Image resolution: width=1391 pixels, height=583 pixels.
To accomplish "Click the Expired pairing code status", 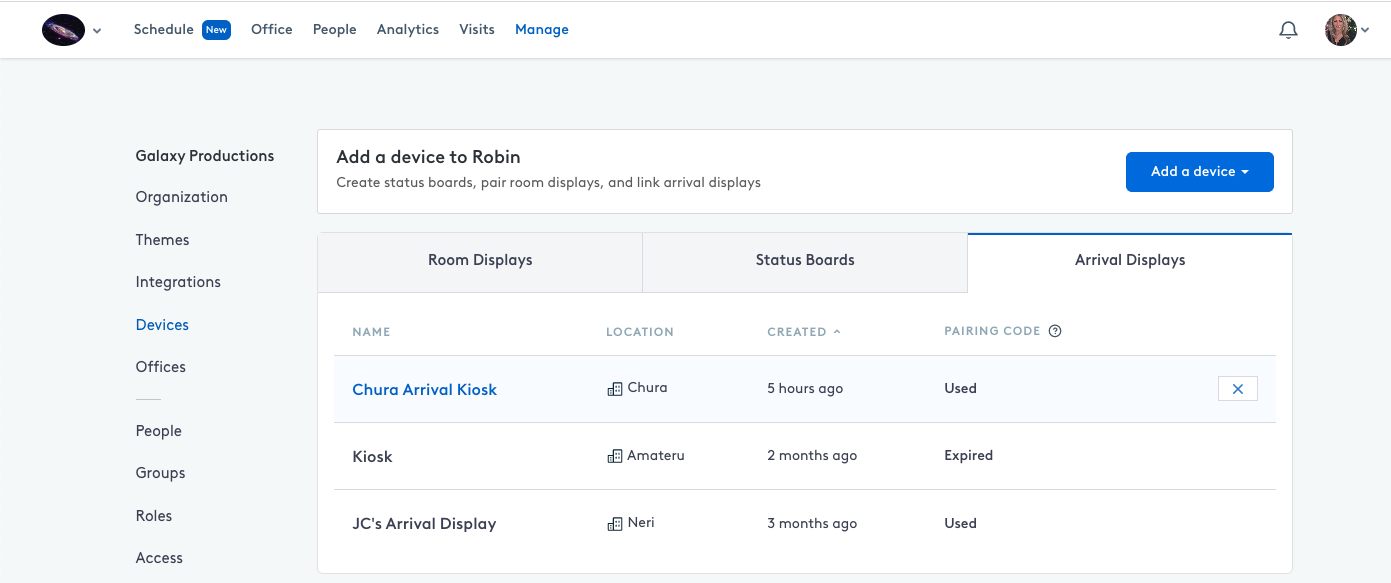I will click(969, 456).
